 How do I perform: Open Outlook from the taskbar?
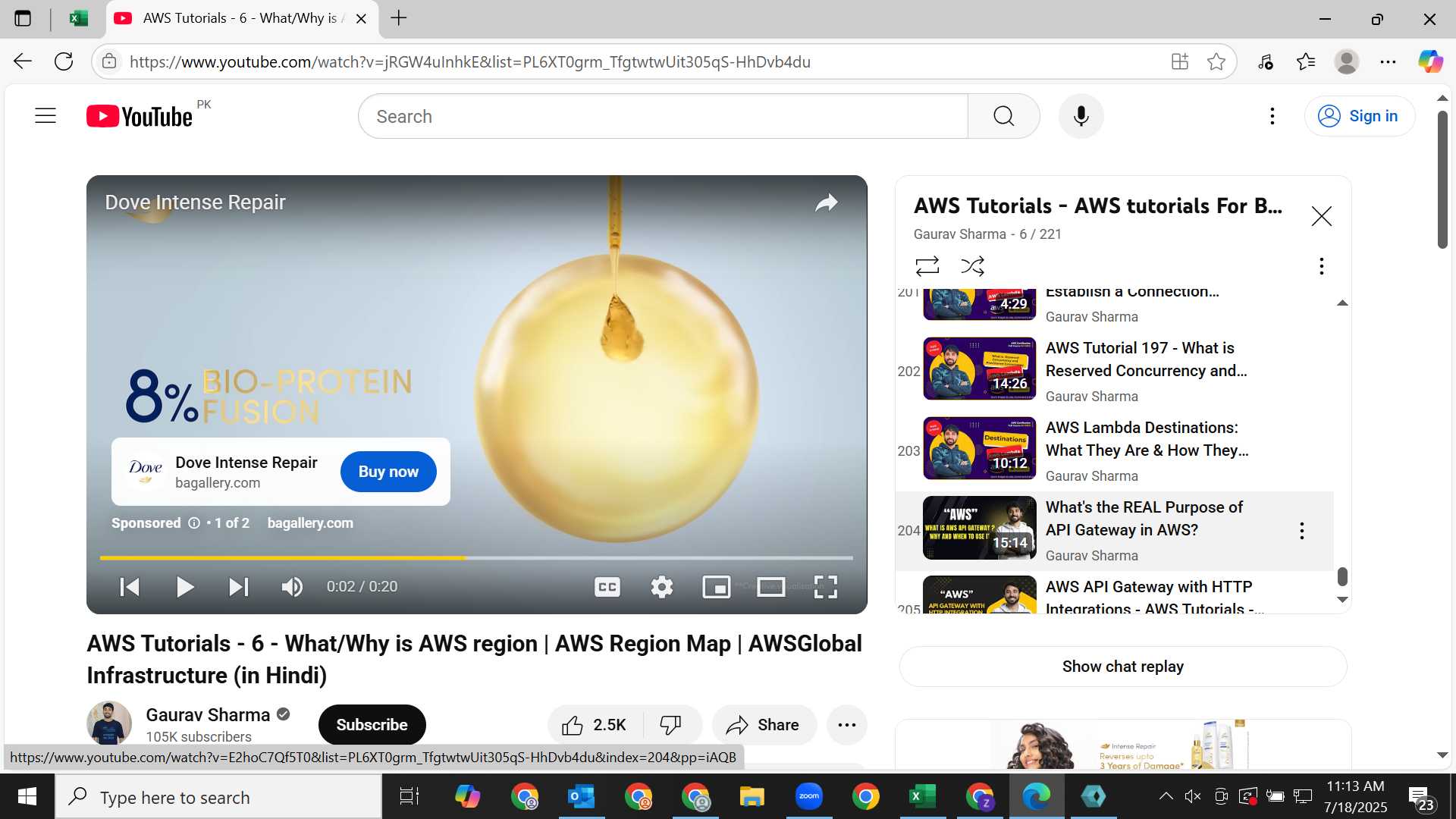tap(582, 796)
